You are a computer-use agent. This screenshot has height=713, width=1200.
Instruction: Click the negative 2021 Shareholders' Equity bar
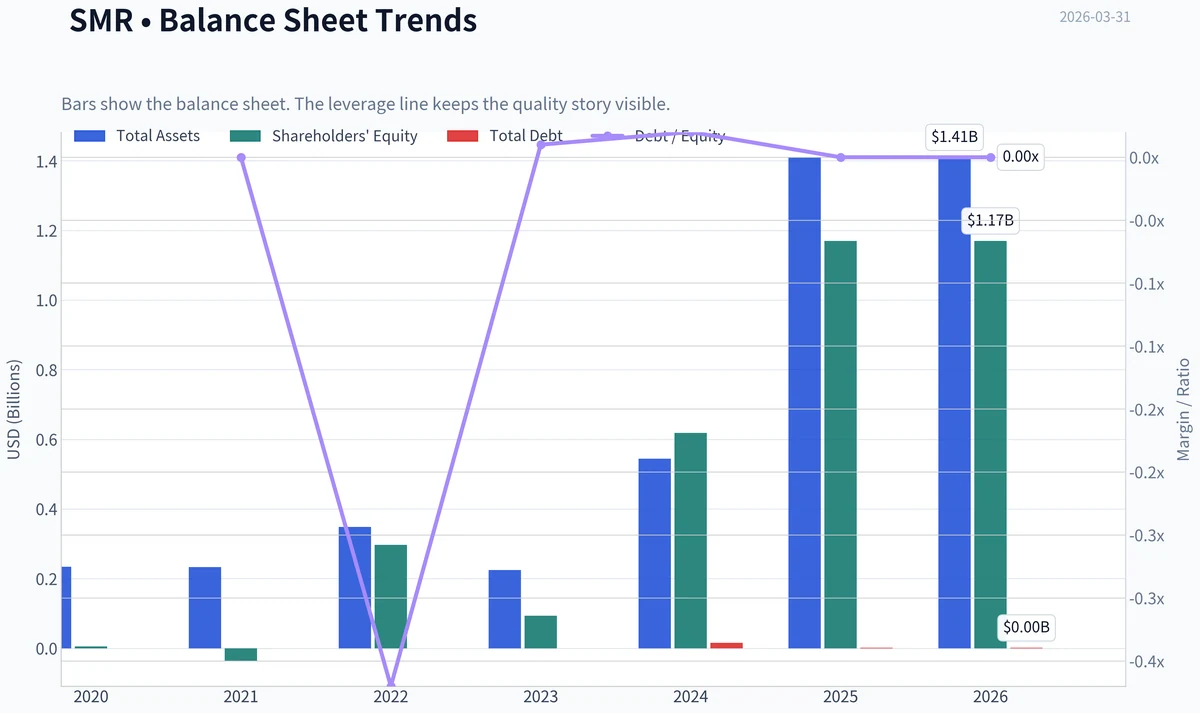tap(241, 655)
